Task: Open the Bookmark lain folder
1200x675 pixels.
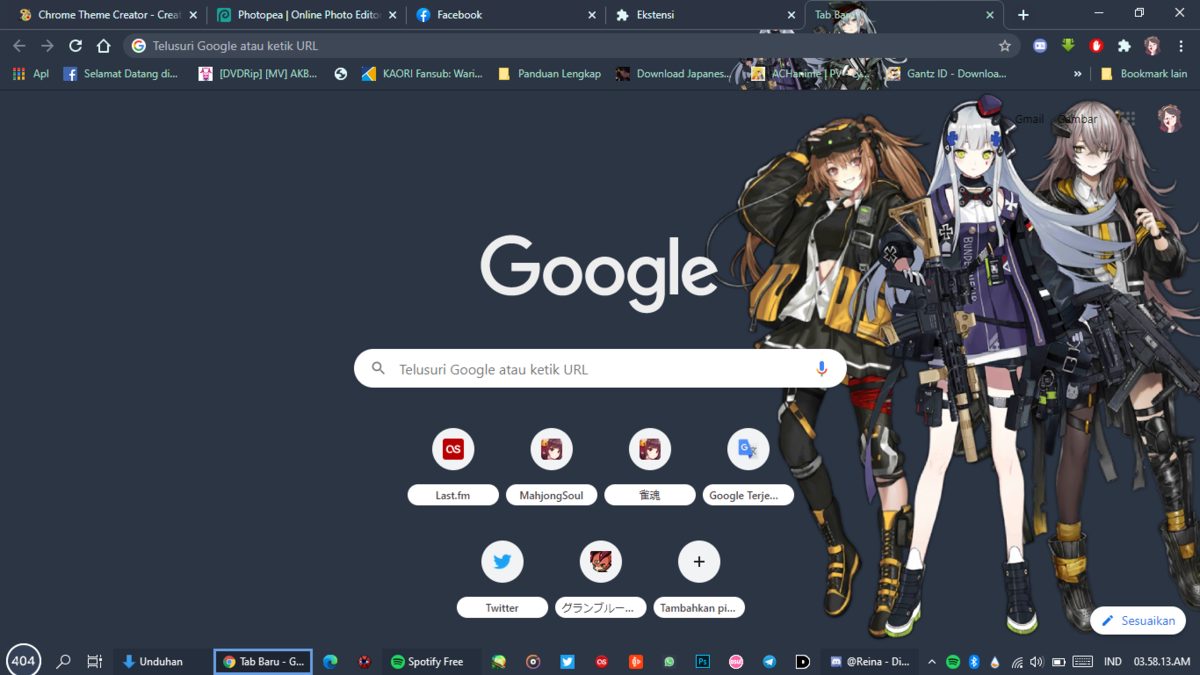Action: click(1144, 74)
